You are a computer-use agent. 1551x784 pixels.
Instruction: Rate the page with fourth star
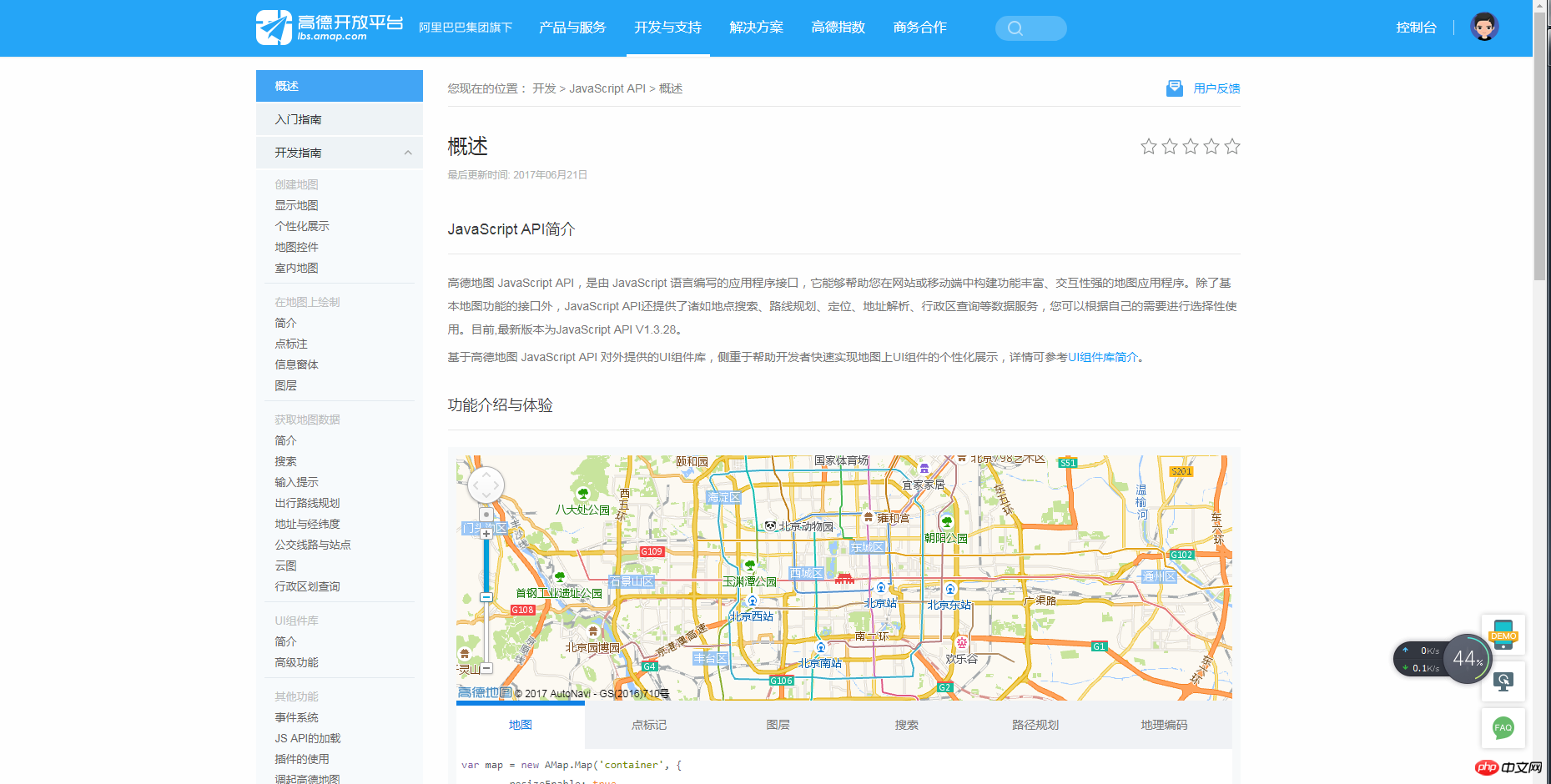(x=1211, y=147)
